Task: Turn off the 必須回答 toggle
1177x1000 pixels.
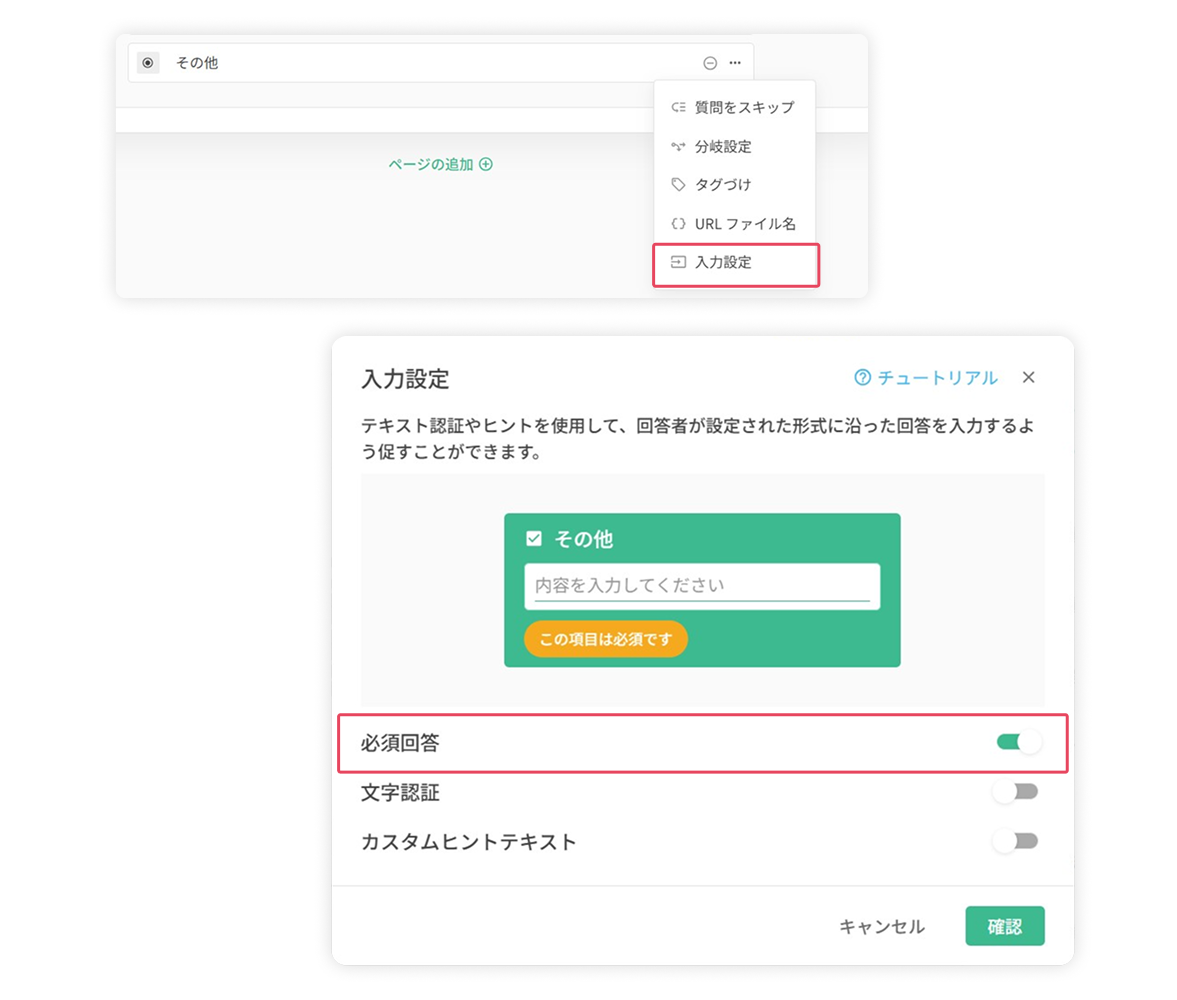Action: [x=1018, y=742]
